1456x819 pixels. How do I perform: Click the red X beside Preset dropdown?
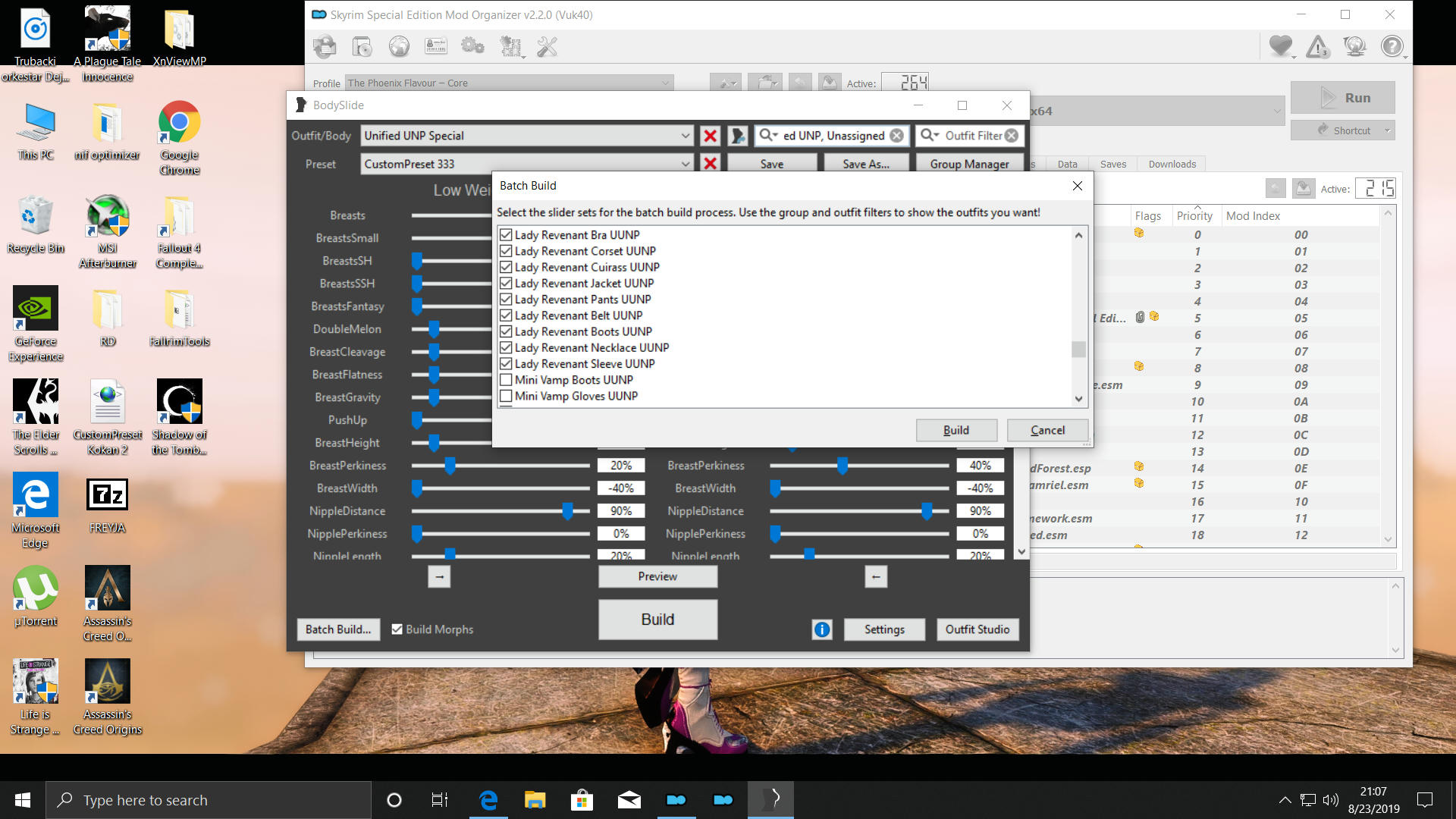click(x=711, y=164)
